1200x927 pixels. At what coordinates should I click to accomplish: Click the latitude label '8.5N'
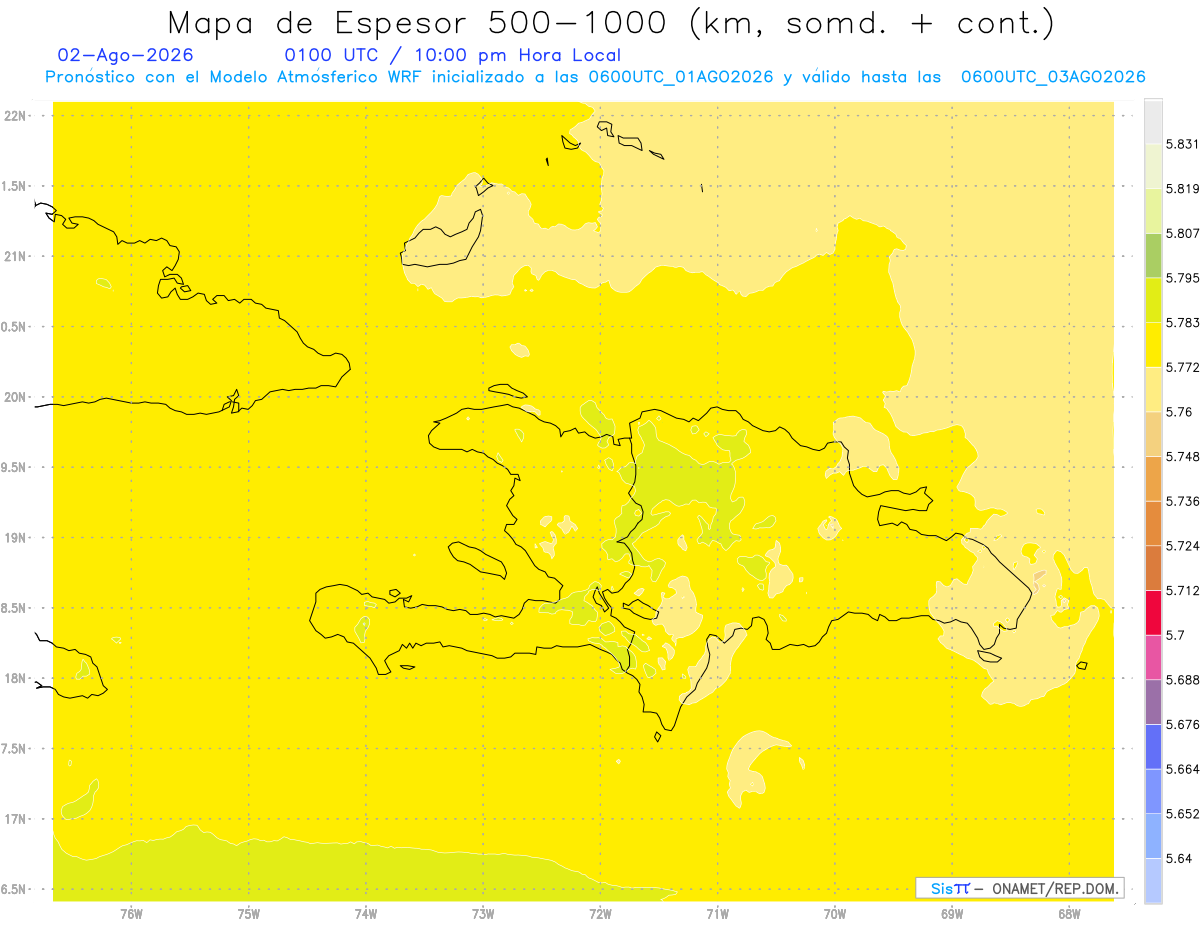click(x=14, y=608)
